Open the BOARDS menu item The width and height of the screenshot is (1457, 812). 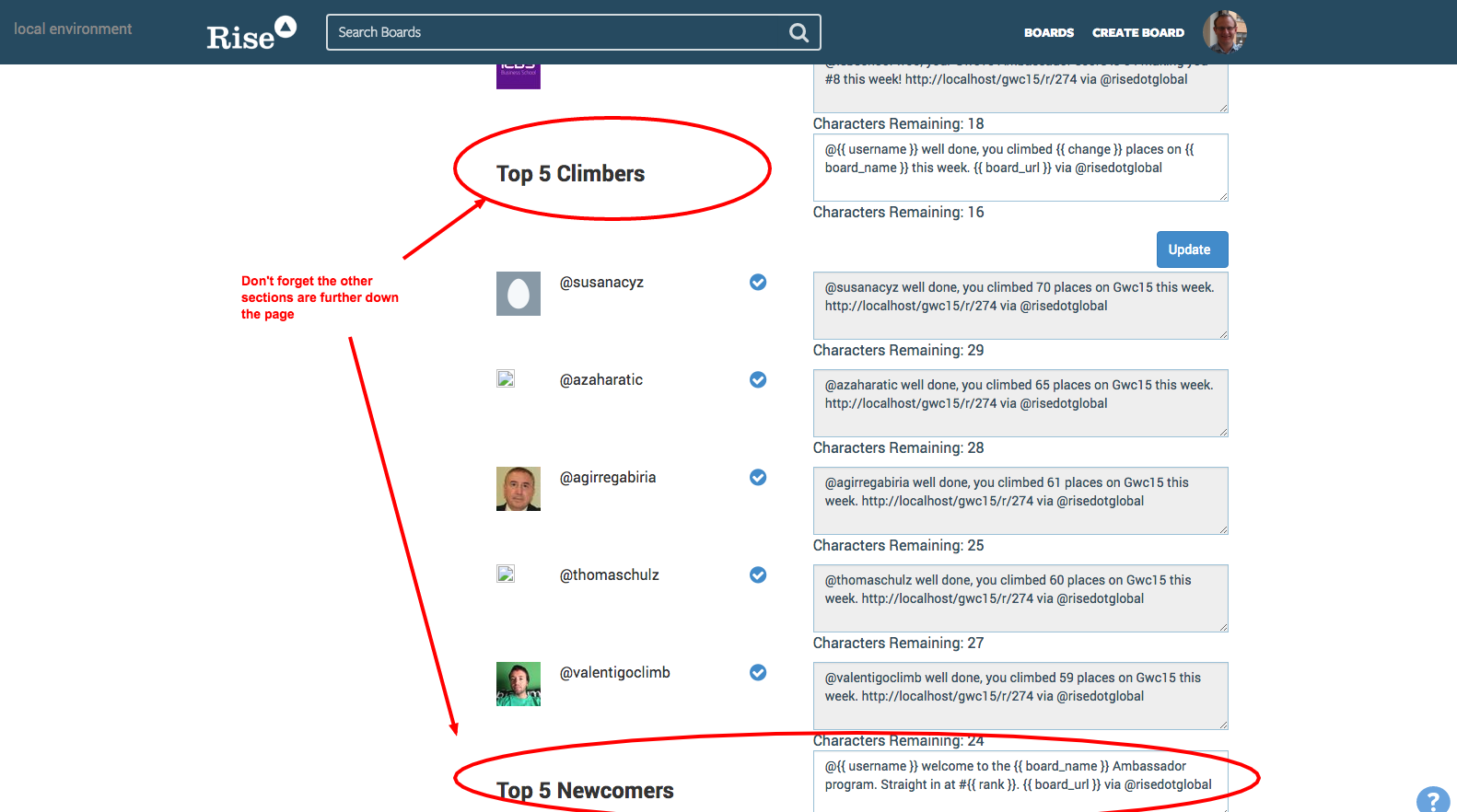1049,32
